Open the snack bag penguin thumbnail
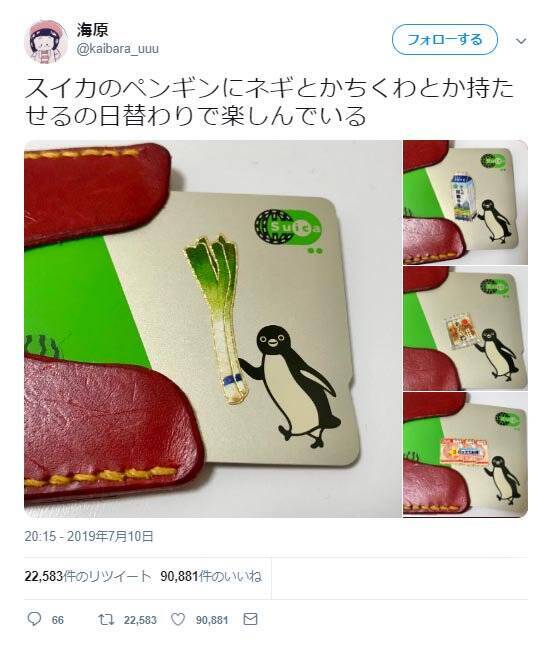Image resolution: width=553 pixels, height=650 pixels. click(465, 328)
